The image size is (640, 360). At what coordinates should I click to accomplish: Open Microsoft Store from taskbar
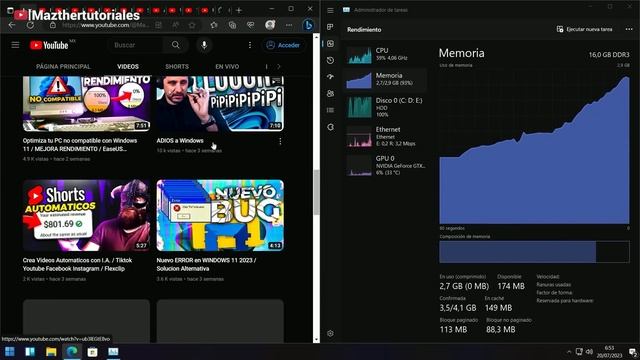point(93,351)
